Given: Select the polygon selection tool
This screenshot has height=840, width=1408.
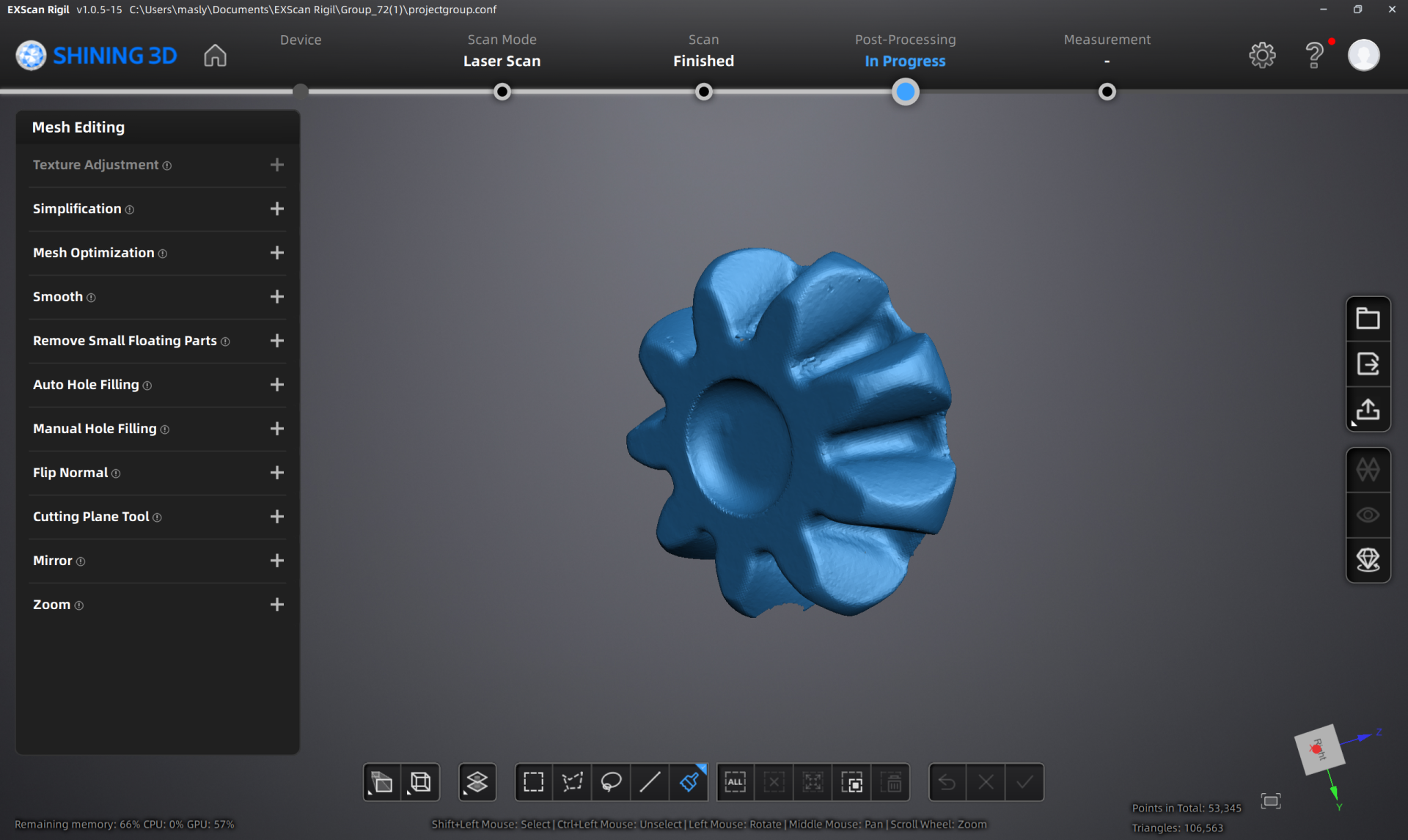Looking at the screenshot, I should coord(572,782).
